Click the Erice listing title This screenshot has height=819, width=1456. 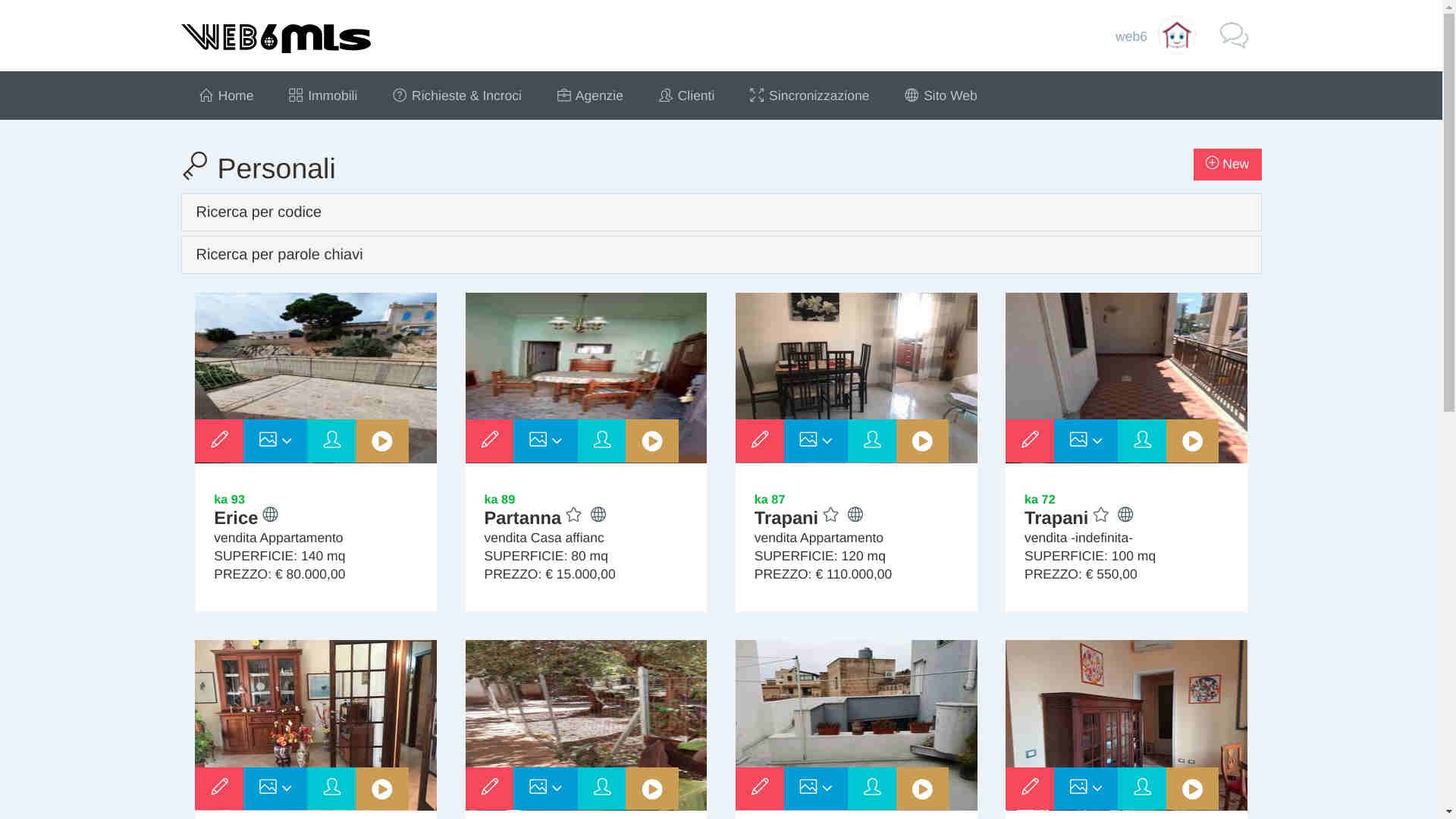(x=236, y=518)
